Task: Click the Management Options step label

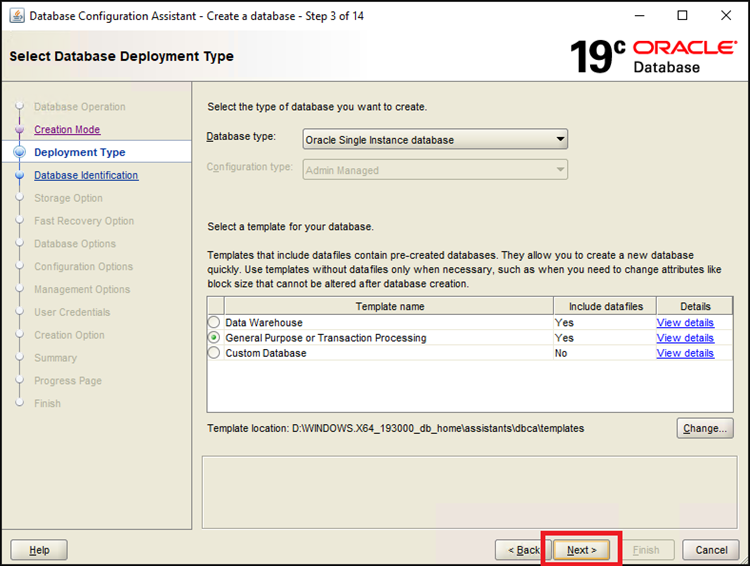Action: click(82, 289)
